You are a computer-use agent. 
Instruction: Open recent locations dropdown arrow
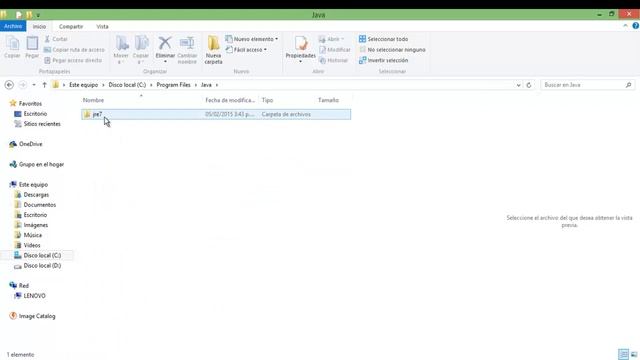click(x=34, y=85)
